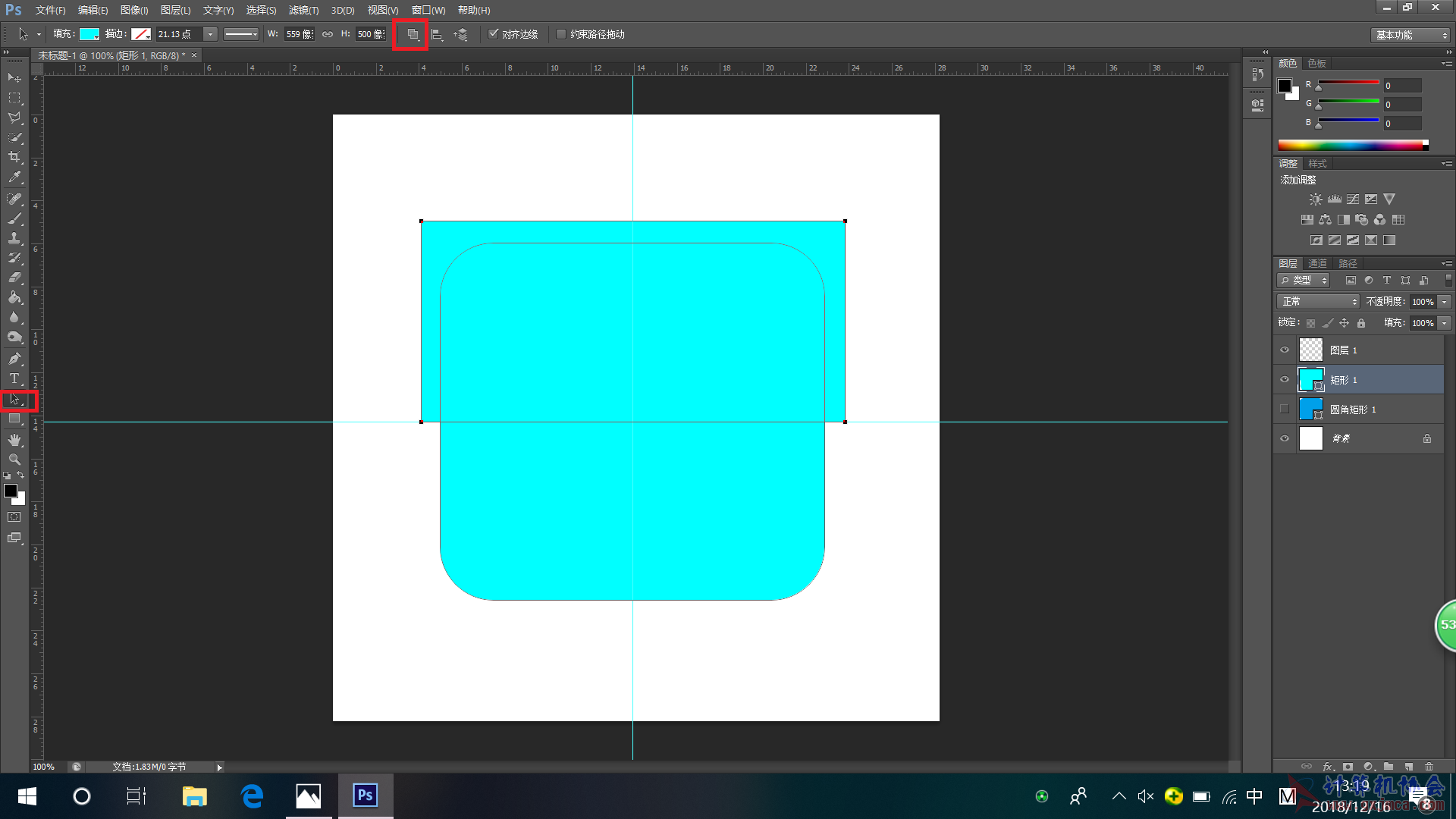Toggle lock all padlock icon
Screen dimensions: 1456x819
[x=1361, y=323]
